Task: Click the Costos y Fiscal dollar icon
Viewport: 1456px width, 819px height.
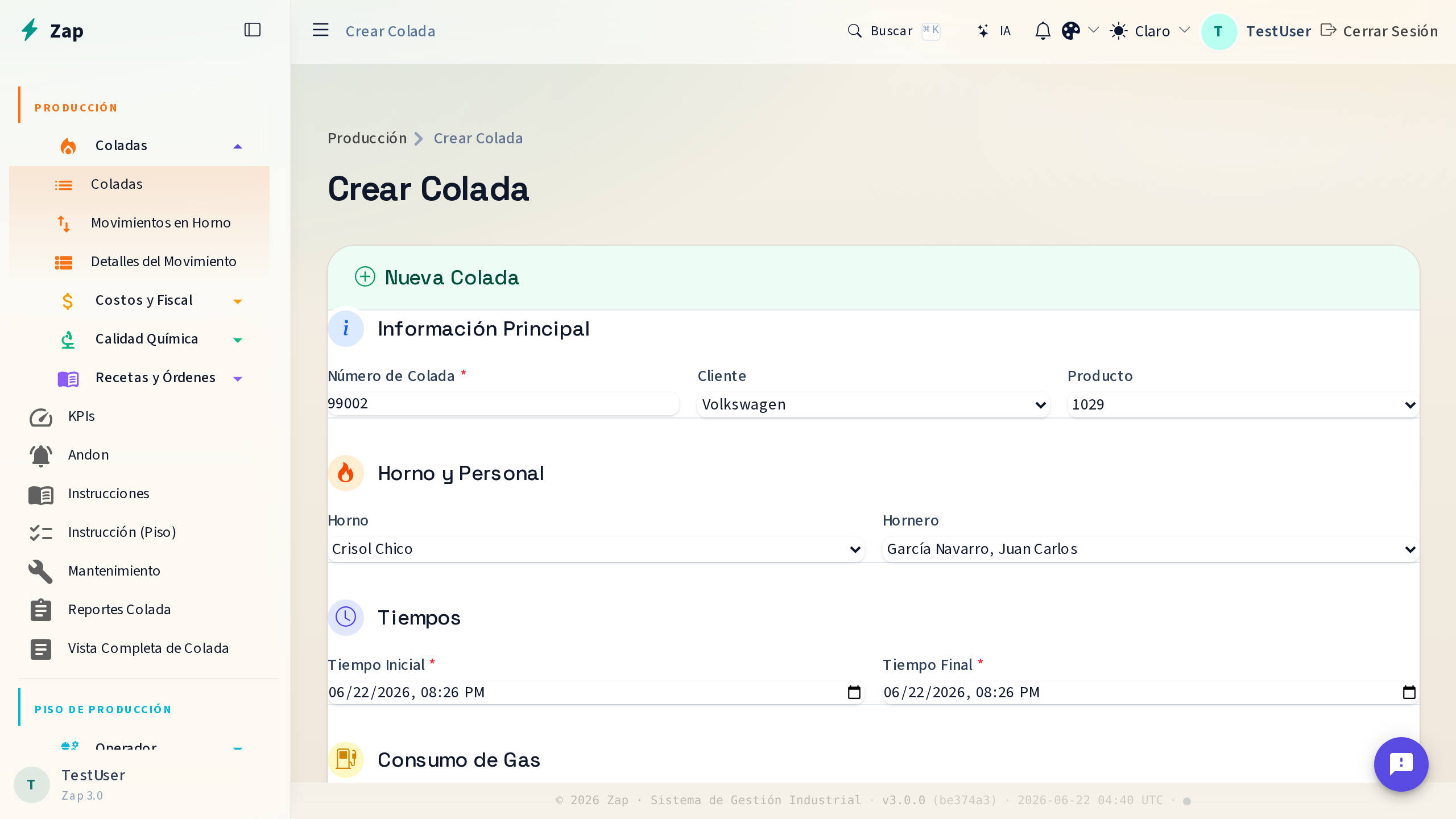Action: click(68, 301)
